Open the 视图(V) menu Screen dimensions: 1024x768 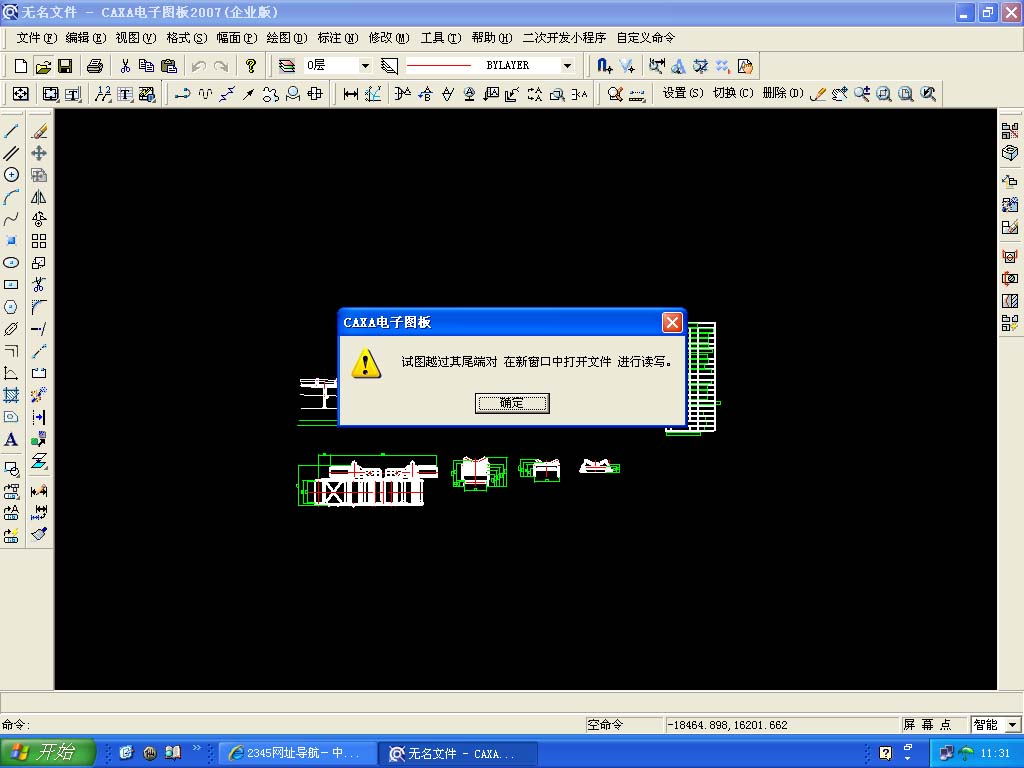(x=136, y=38)
